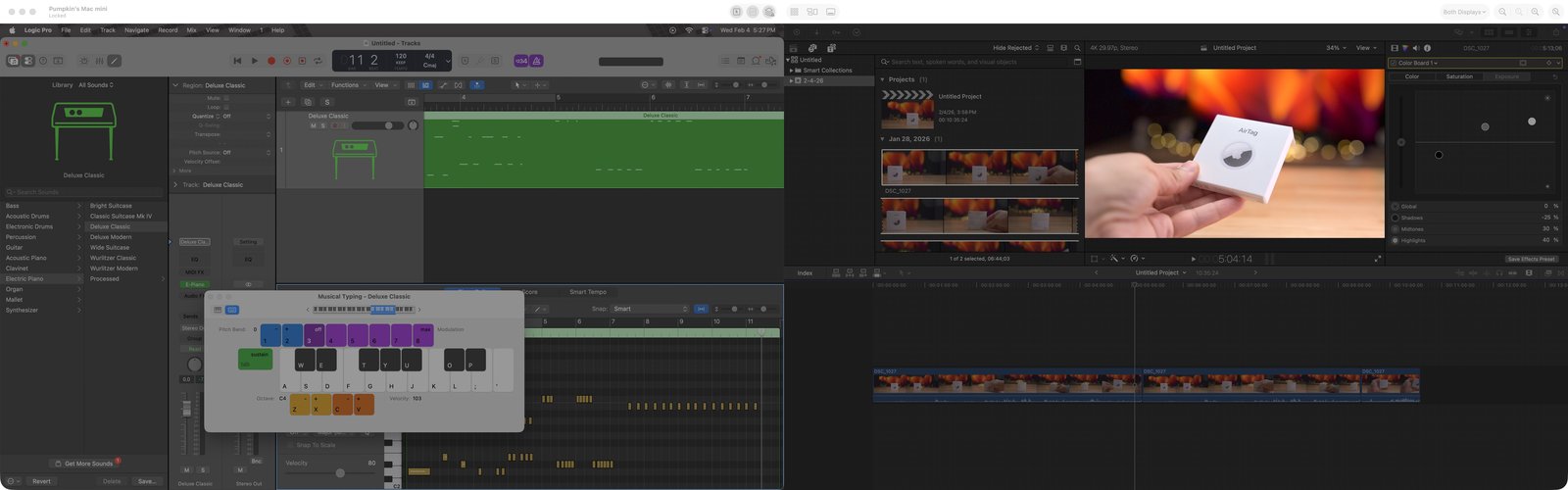Click the metronome button in Logic toolbar
Screen dimensions: 1568x490
[x=536, y=61]
